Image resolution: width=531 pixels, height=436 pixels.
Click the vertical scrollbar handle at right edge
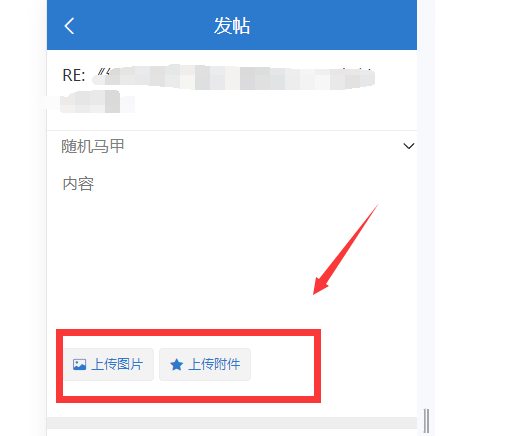(426, 421)
